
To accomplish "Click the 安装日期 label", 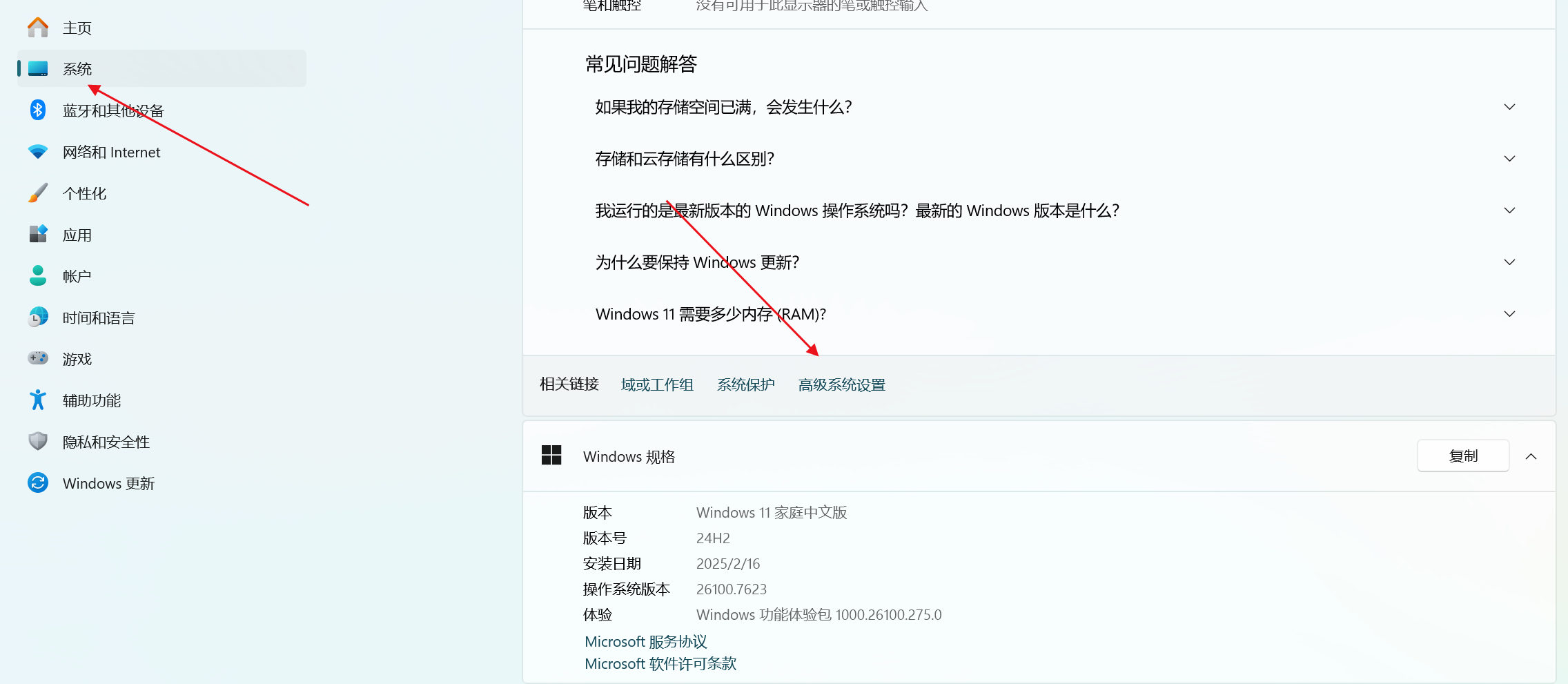I will pyautogui.click(x=612, y=563).
